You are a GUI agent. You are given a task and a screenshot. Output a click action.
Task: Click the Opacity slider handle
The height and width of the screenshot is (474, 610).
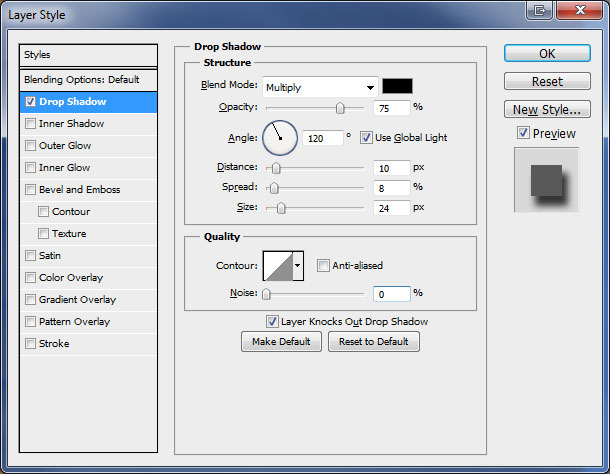[340, 108]
